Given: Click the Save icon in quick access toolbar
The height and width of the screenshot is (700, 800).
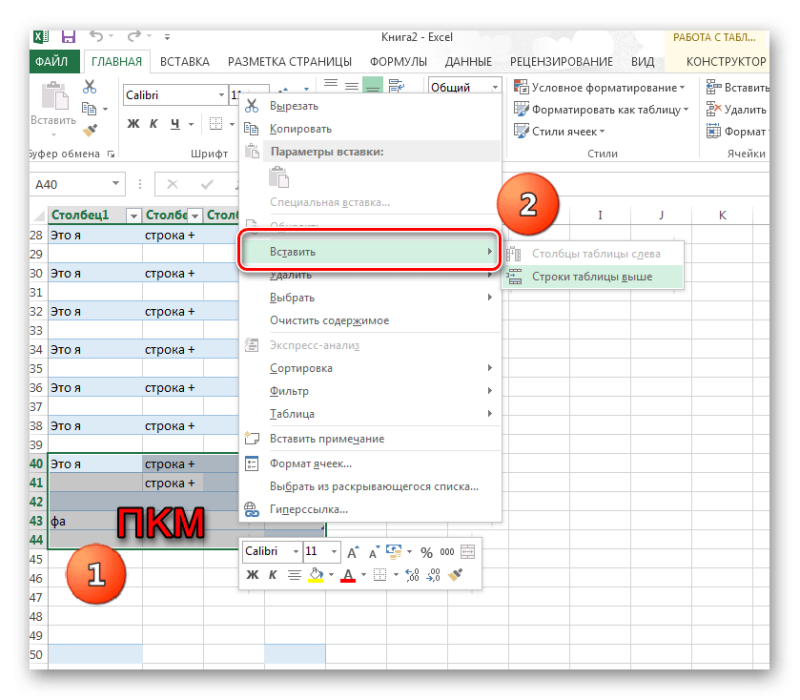Looking at the screenshot, I should tap(68, 37).
